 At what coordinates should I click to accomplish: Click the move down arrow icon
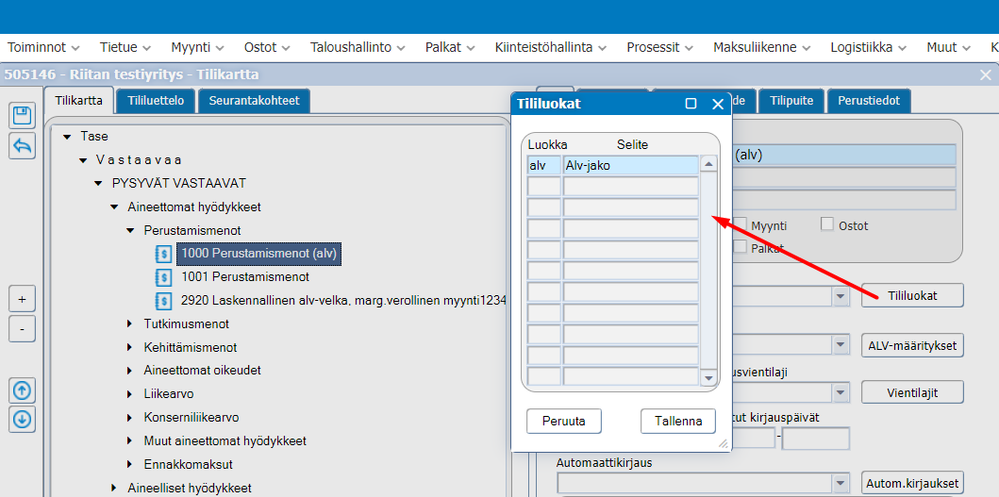(22, 419)
